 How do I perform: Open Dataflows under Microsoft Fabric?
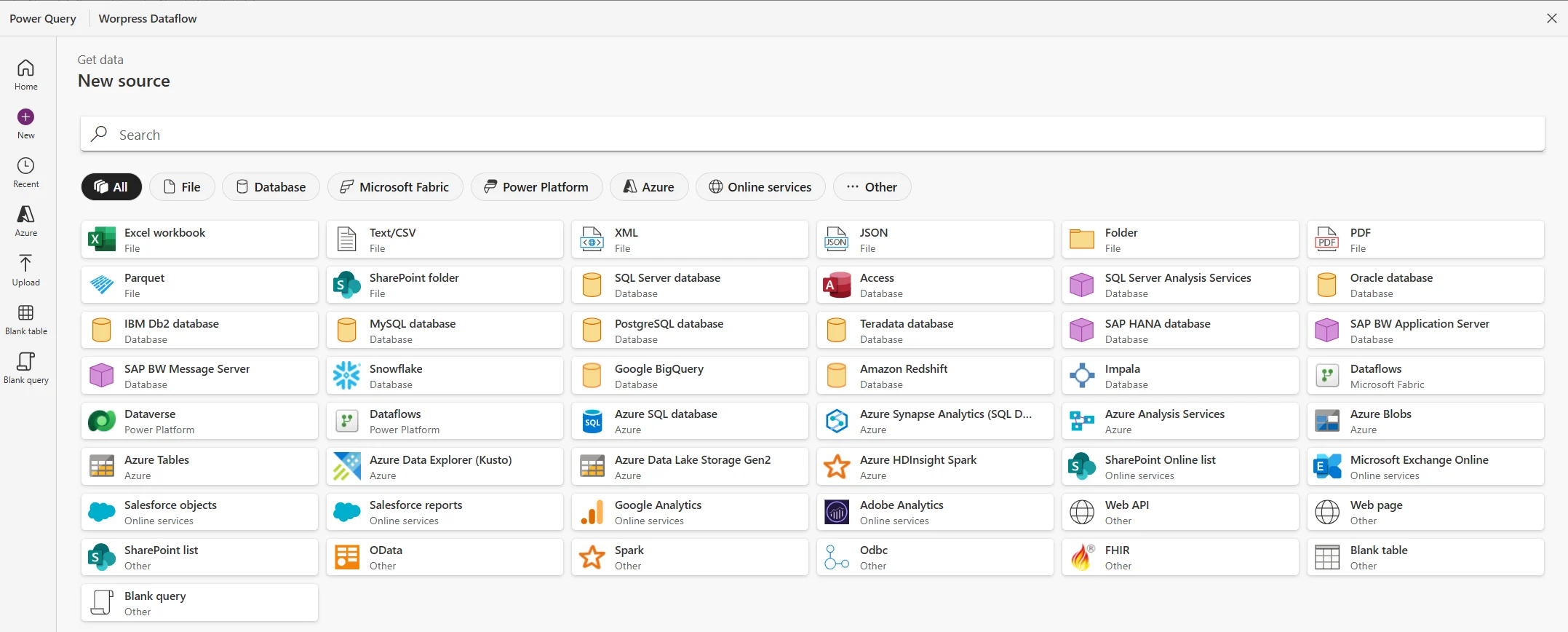pyautogui.click(x=1425, y=376)
